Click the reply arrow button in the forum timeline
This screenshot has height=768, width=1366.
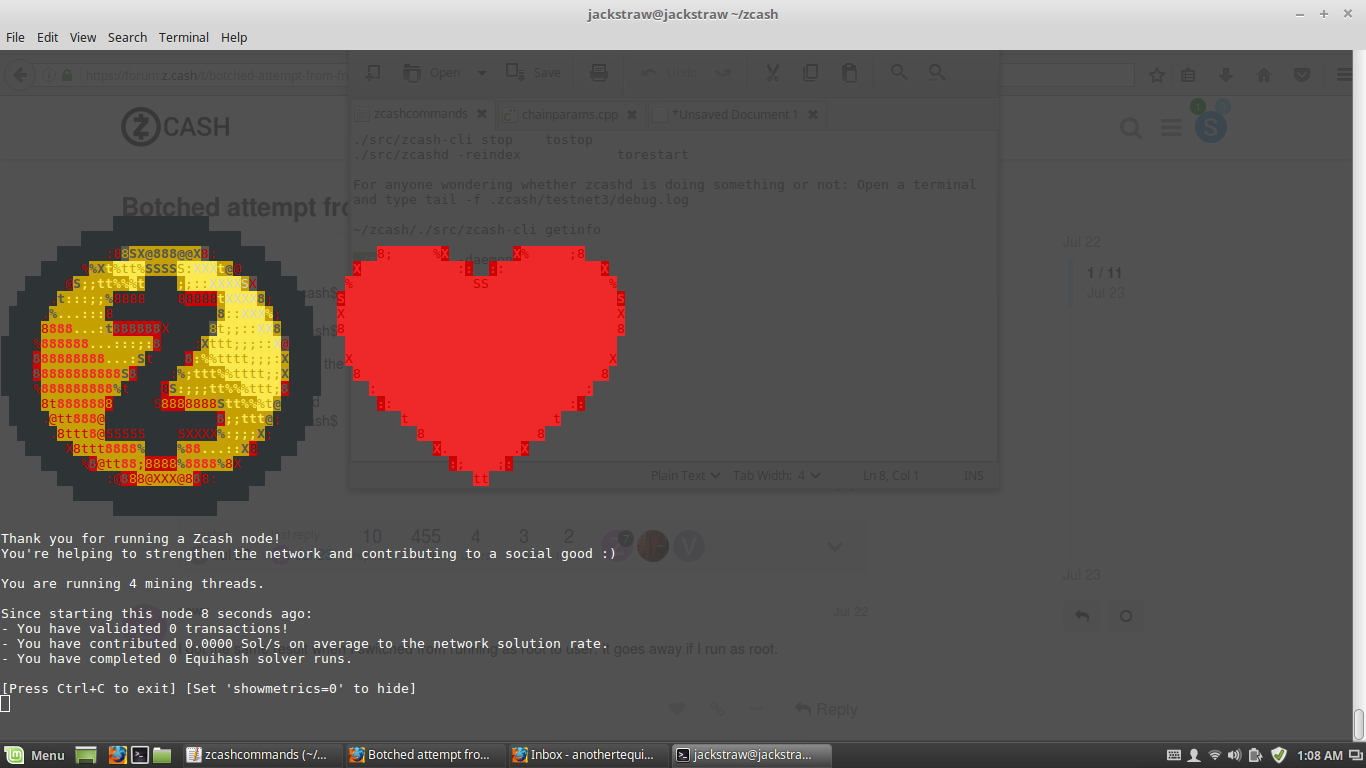coord(1082,616)
